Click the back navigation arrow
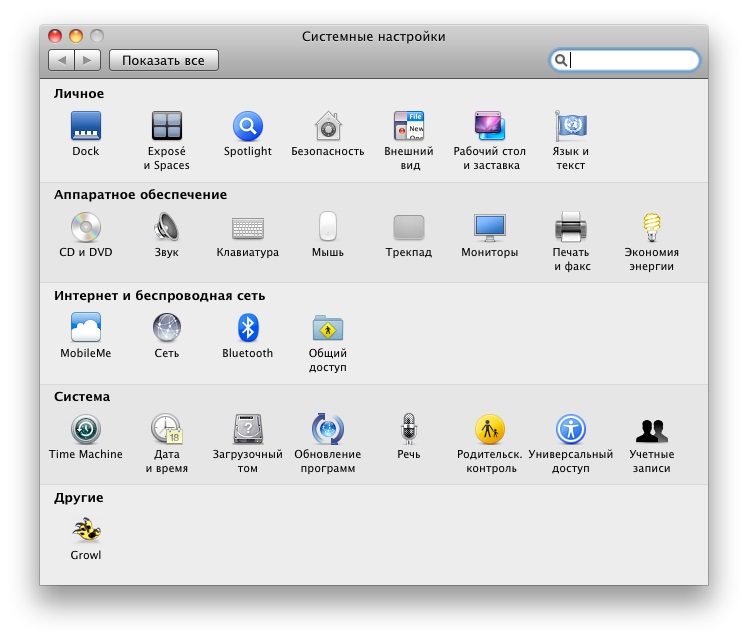 (x=62, y=61)
